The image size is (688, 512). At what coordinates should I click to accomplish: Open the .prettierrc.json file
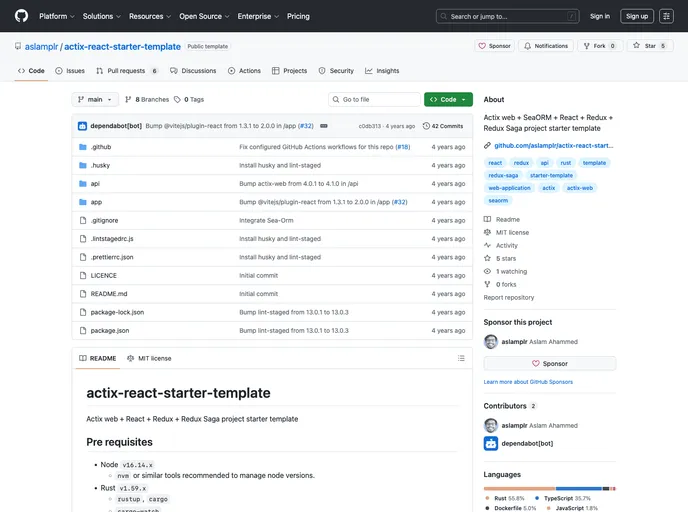[x=112, y=258]
